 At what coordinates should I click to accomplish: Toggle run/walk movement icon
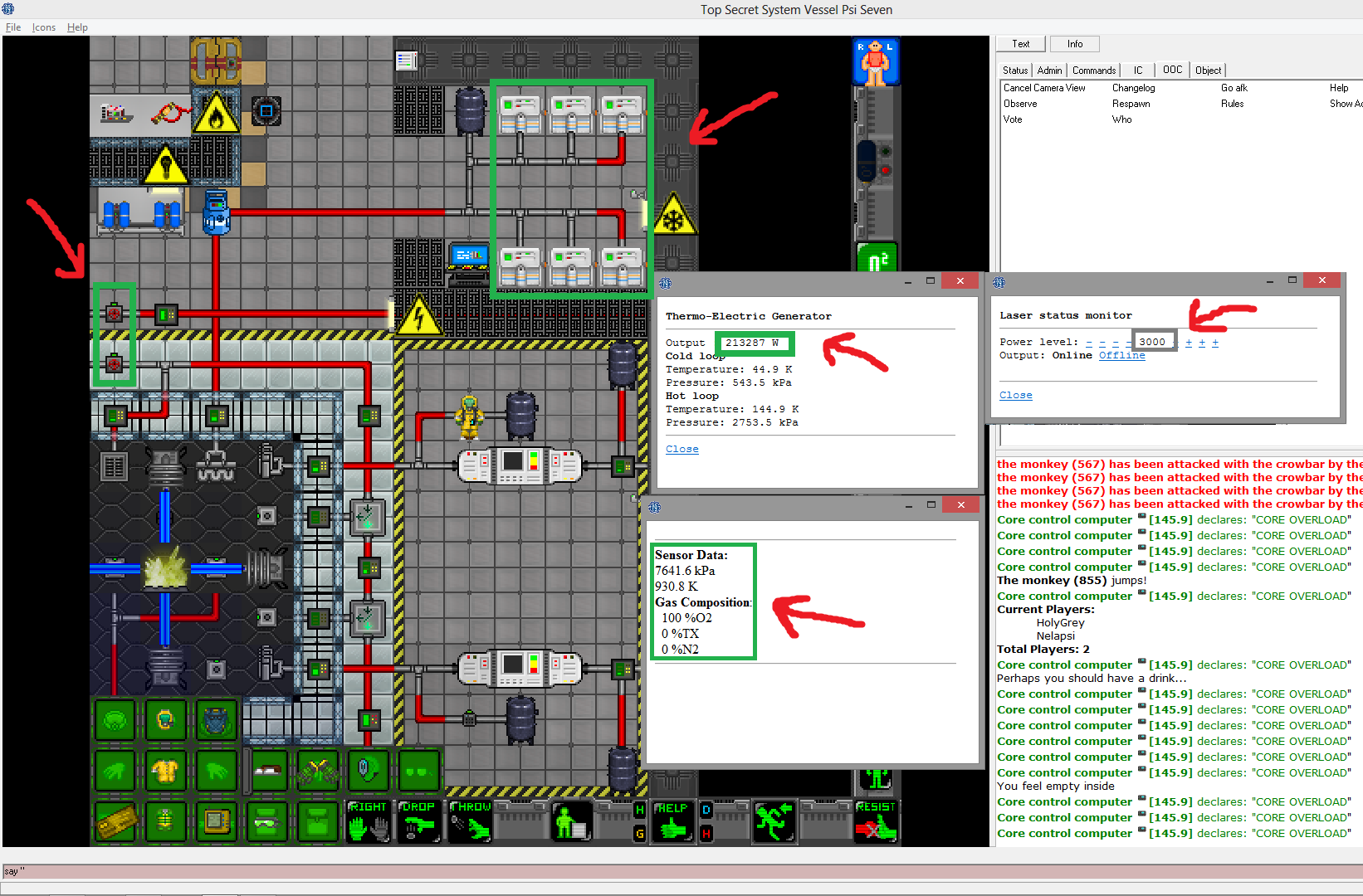click(774, 821)
